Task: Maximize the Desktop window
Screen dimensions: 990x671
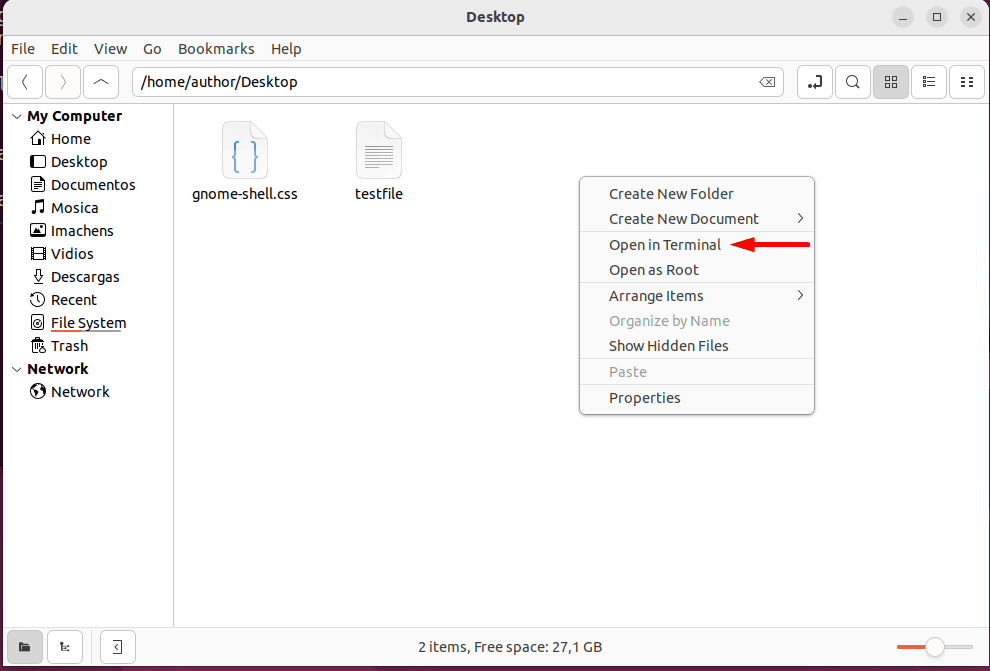Action: tap(937, 17)
